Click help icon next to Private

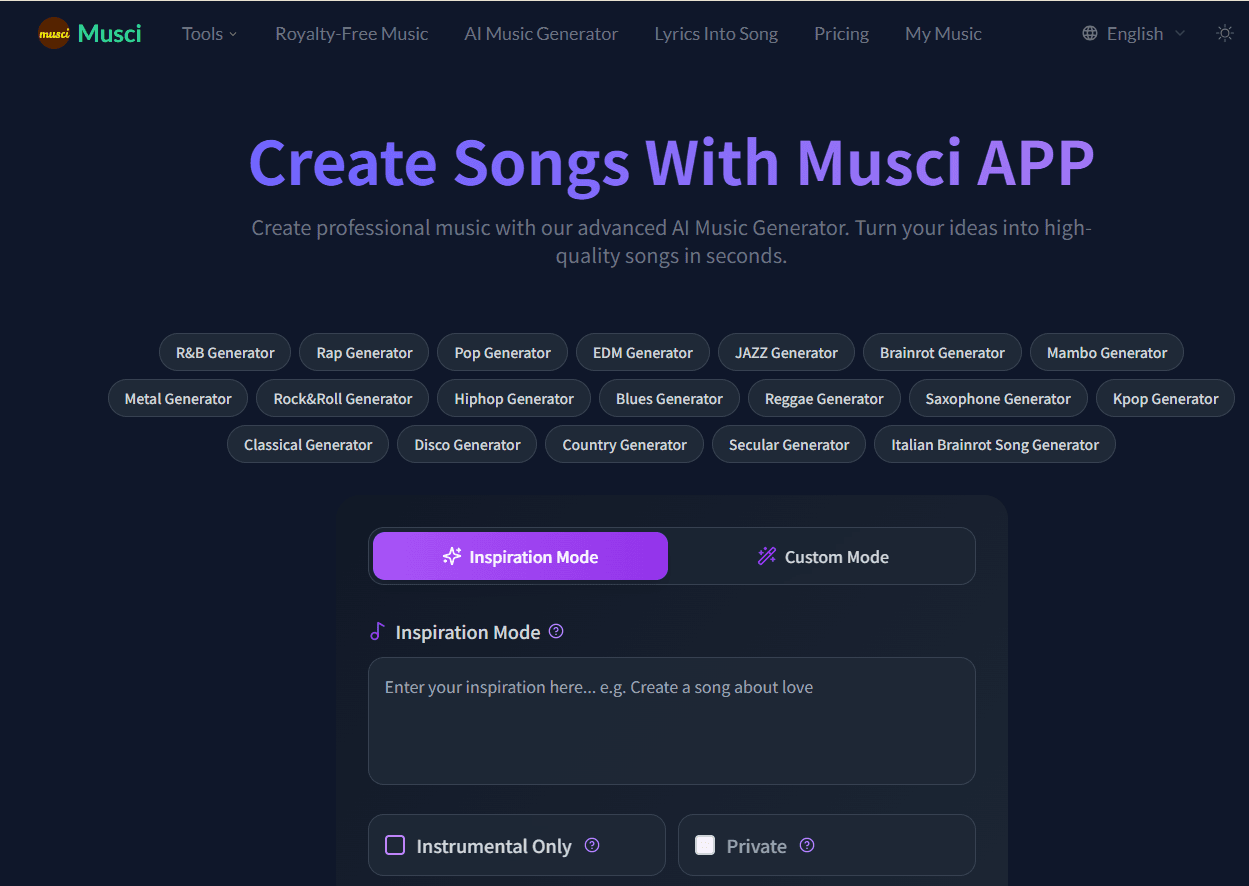(807, 845)
